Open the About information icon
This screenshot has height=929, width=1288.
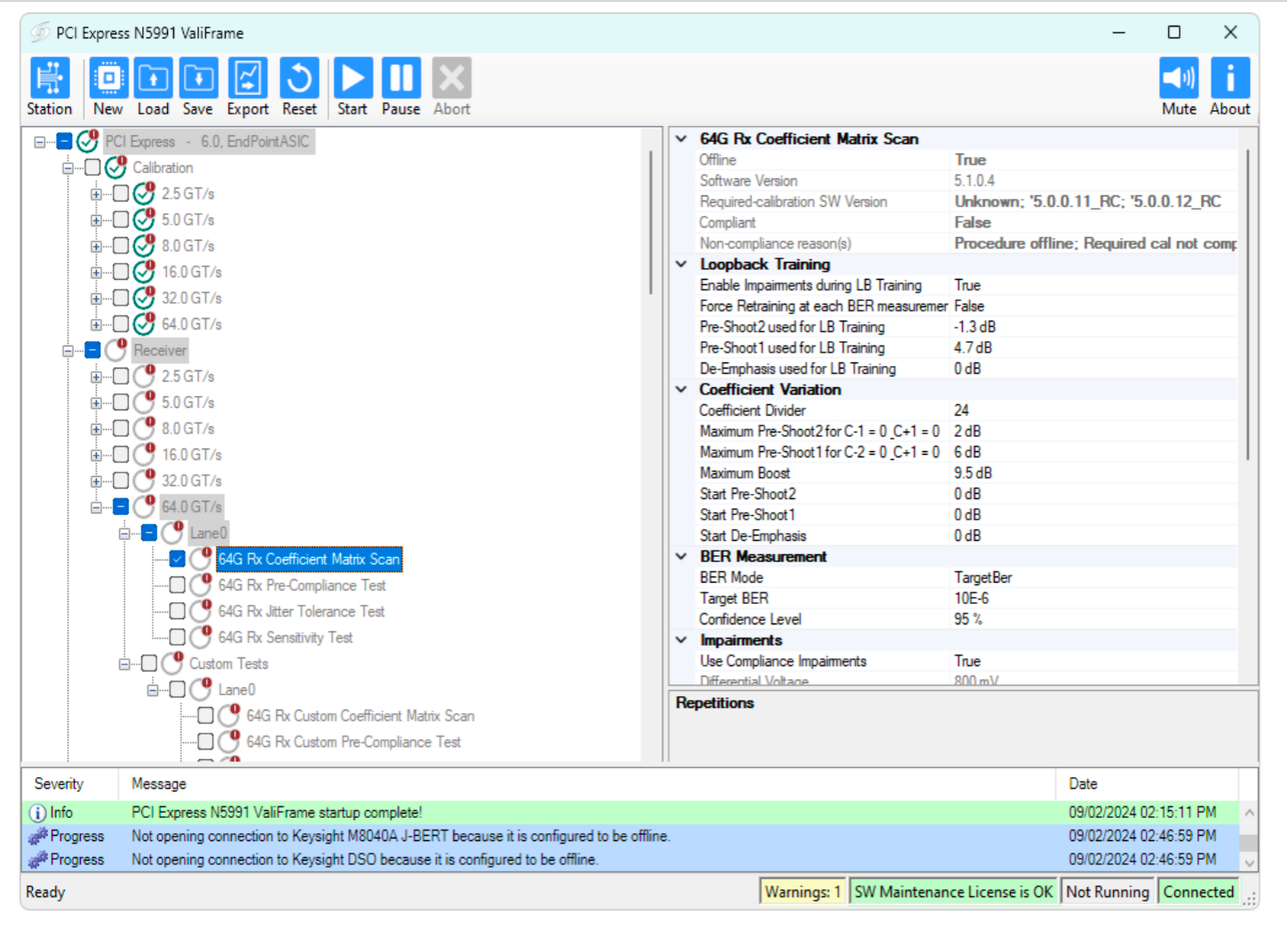[1229, 79]
